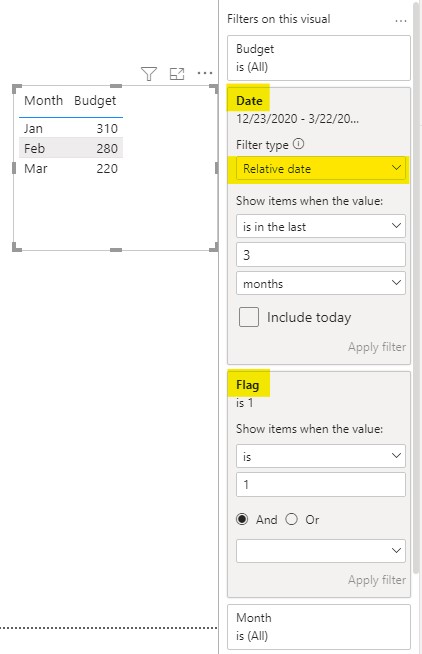Viewport: 422px width, 654px height.
Task: Click Apply filter under Flag card
Action: coord(377,580)
